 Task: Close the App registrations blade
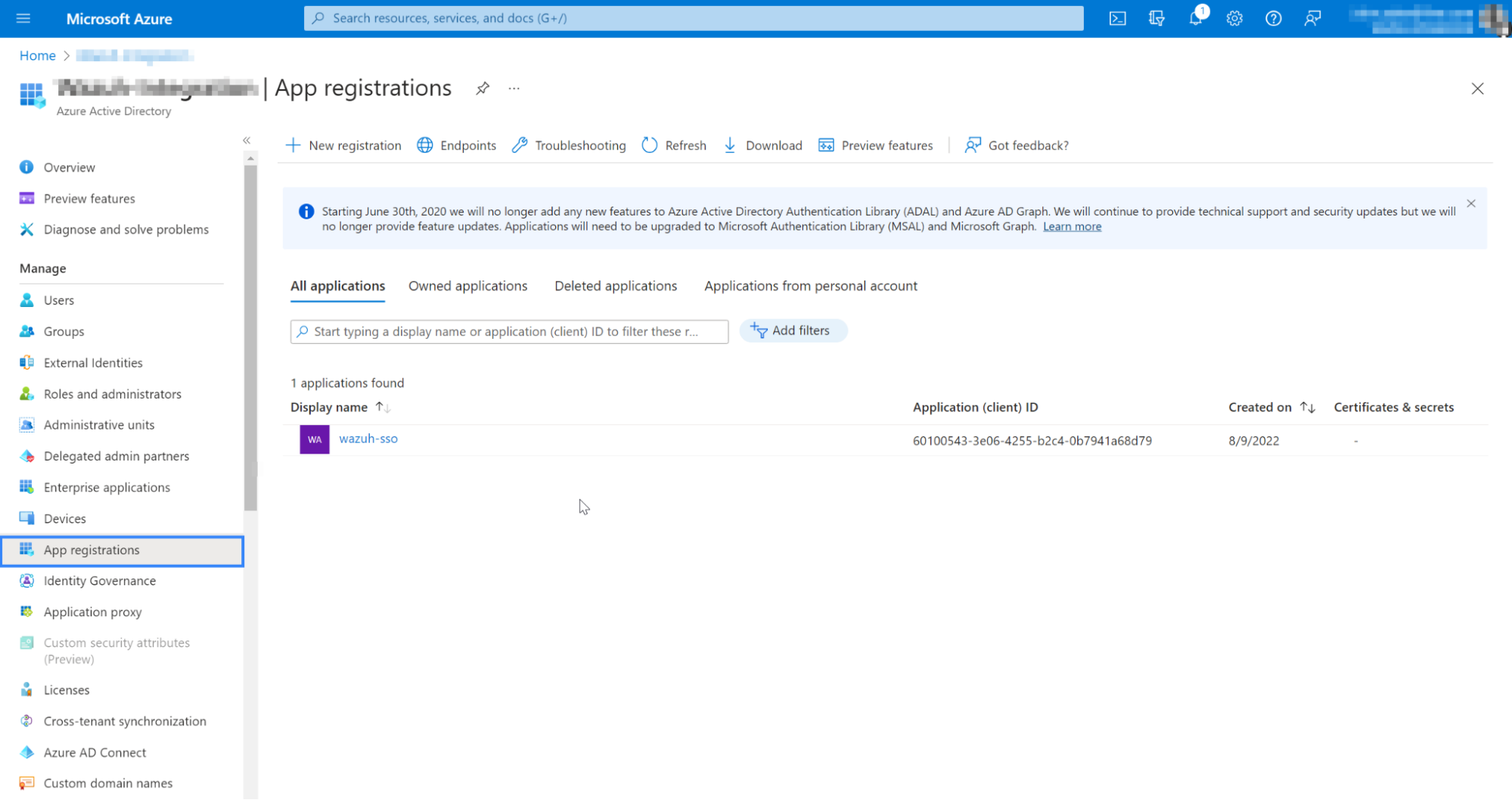[x=1477, y=88]
